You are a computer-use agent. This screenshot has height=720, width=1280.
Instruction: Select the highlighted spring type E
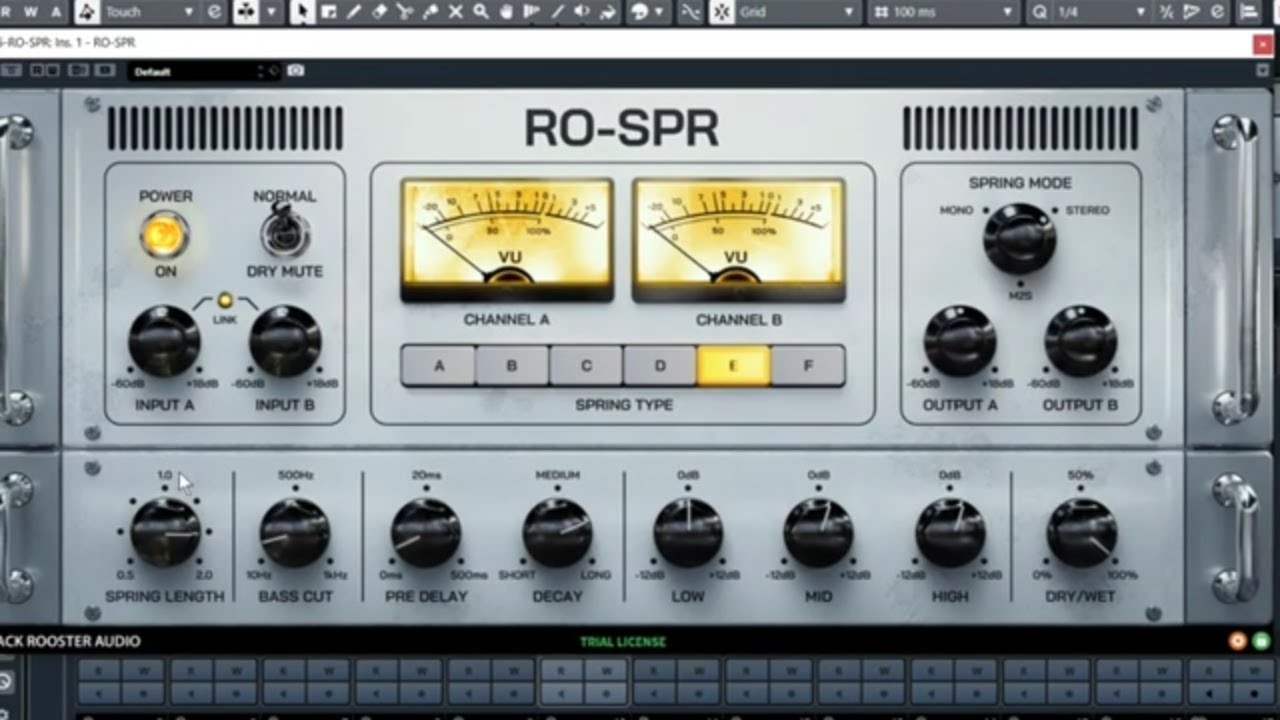[734, 366]
